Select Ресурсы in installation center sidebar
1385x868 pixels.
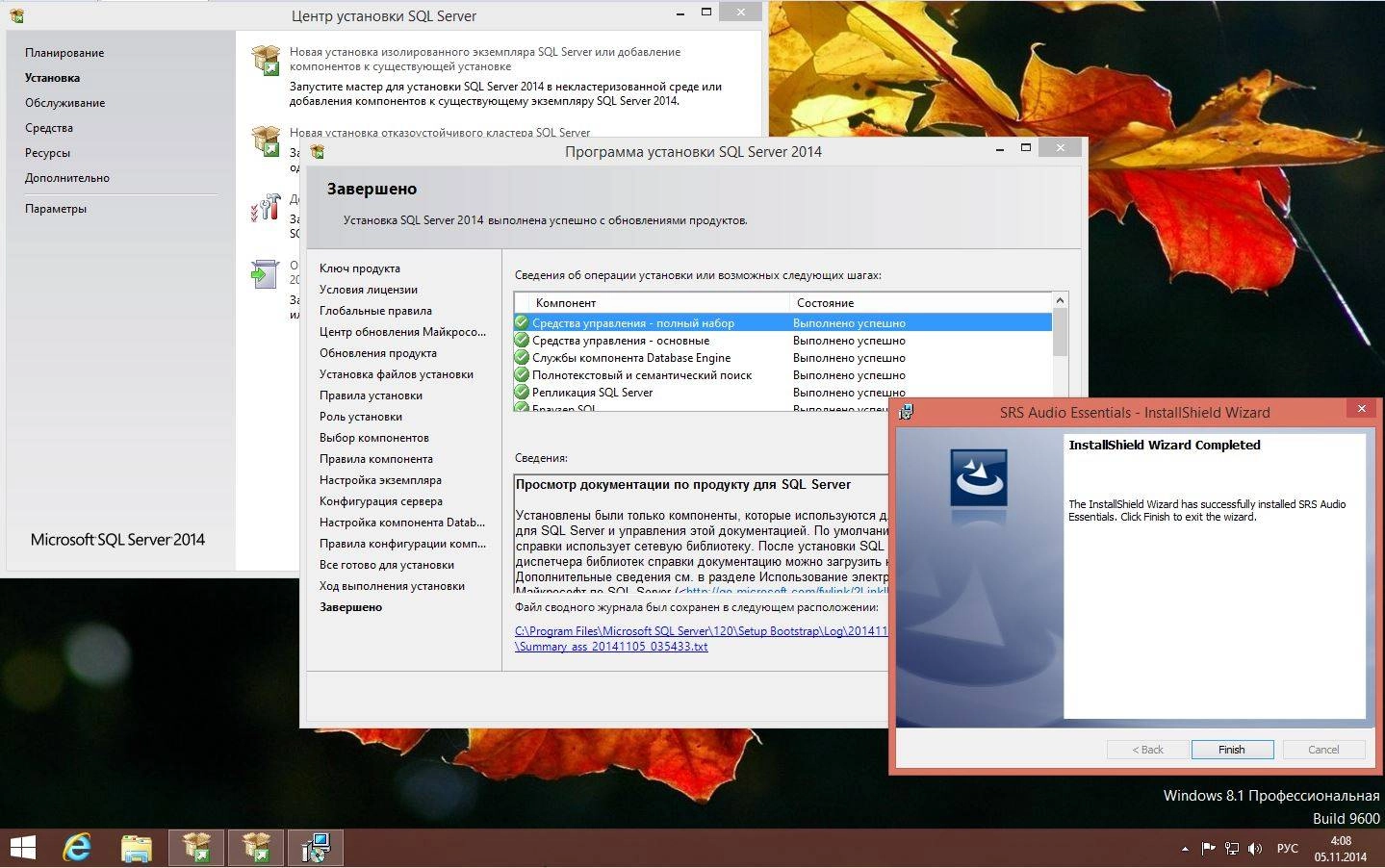(x=47, y=153)
